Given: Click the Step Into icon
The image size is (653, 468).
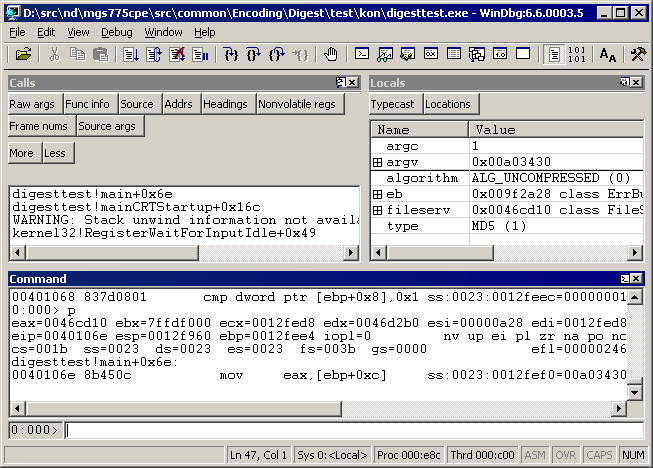Looking at the screenshot, I should point(231,55).
